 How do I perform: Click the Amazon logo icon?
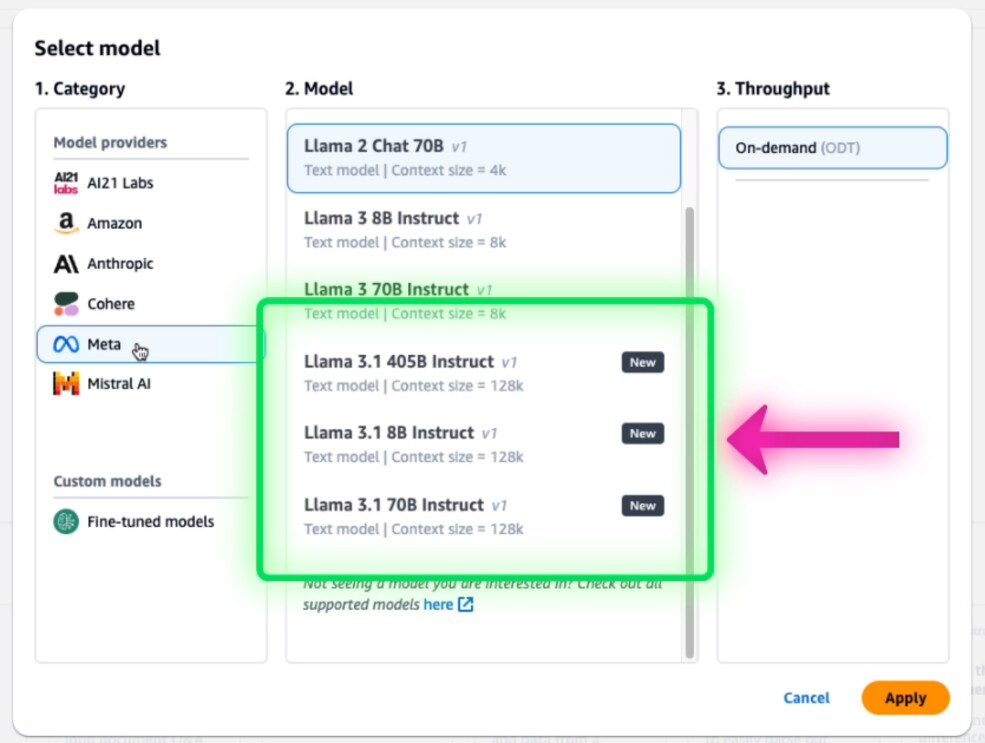pos(66,223)
